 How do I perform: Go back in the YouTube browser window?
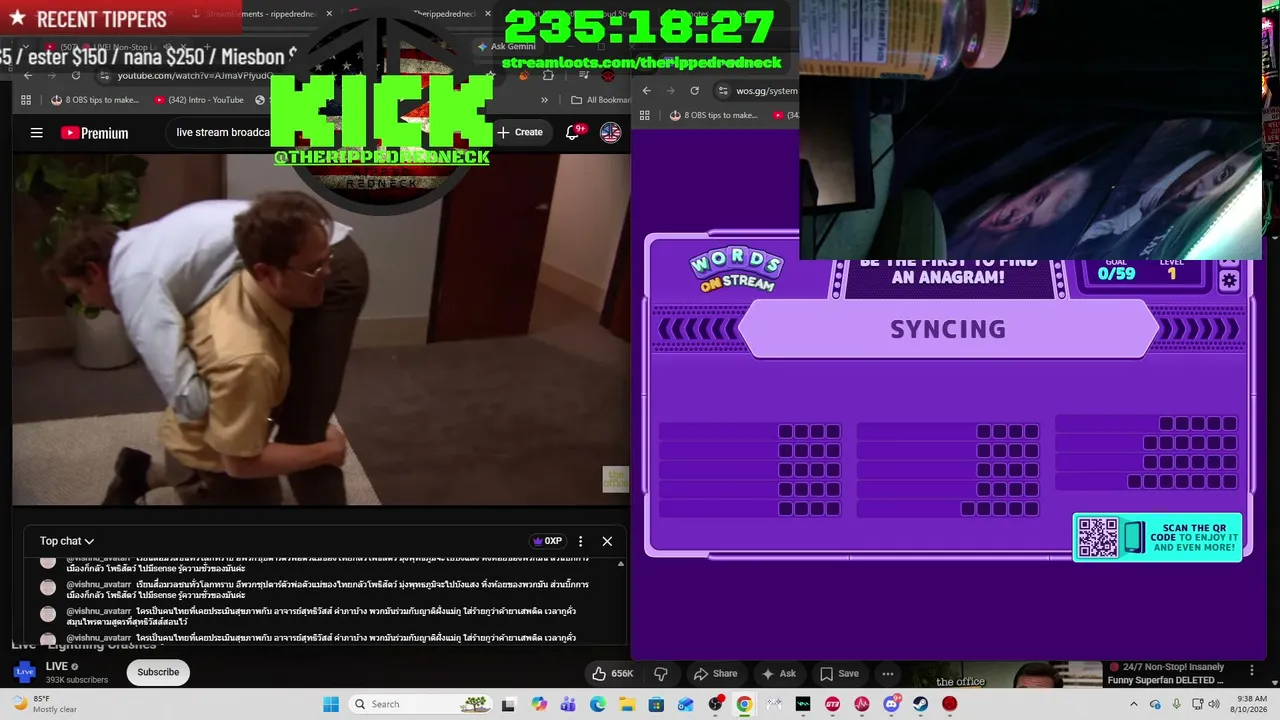(28, 75)
